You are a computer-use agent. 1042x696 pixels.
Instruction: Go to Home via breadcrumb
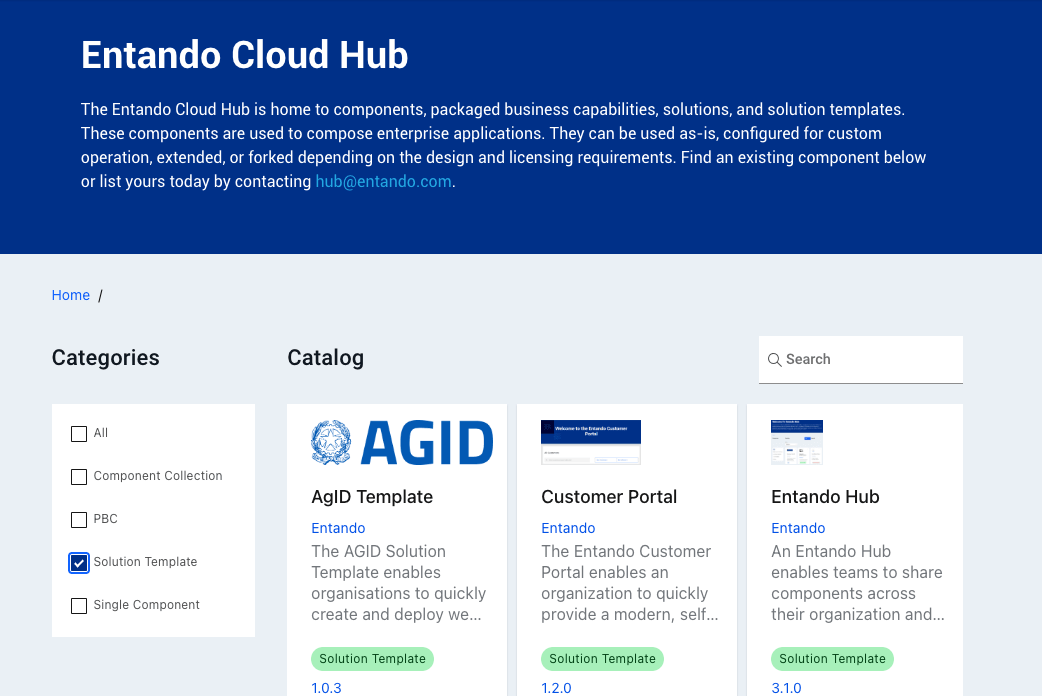pos(71,295)
